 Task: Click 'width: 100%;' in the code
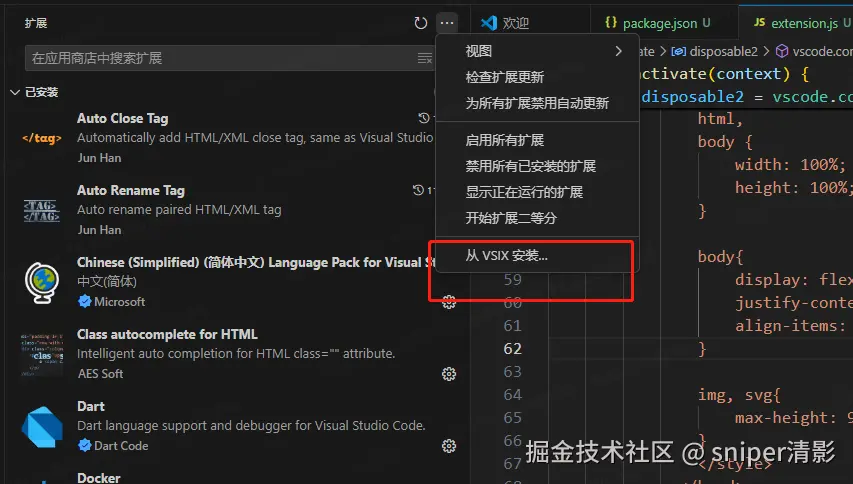tap(790, 165)
